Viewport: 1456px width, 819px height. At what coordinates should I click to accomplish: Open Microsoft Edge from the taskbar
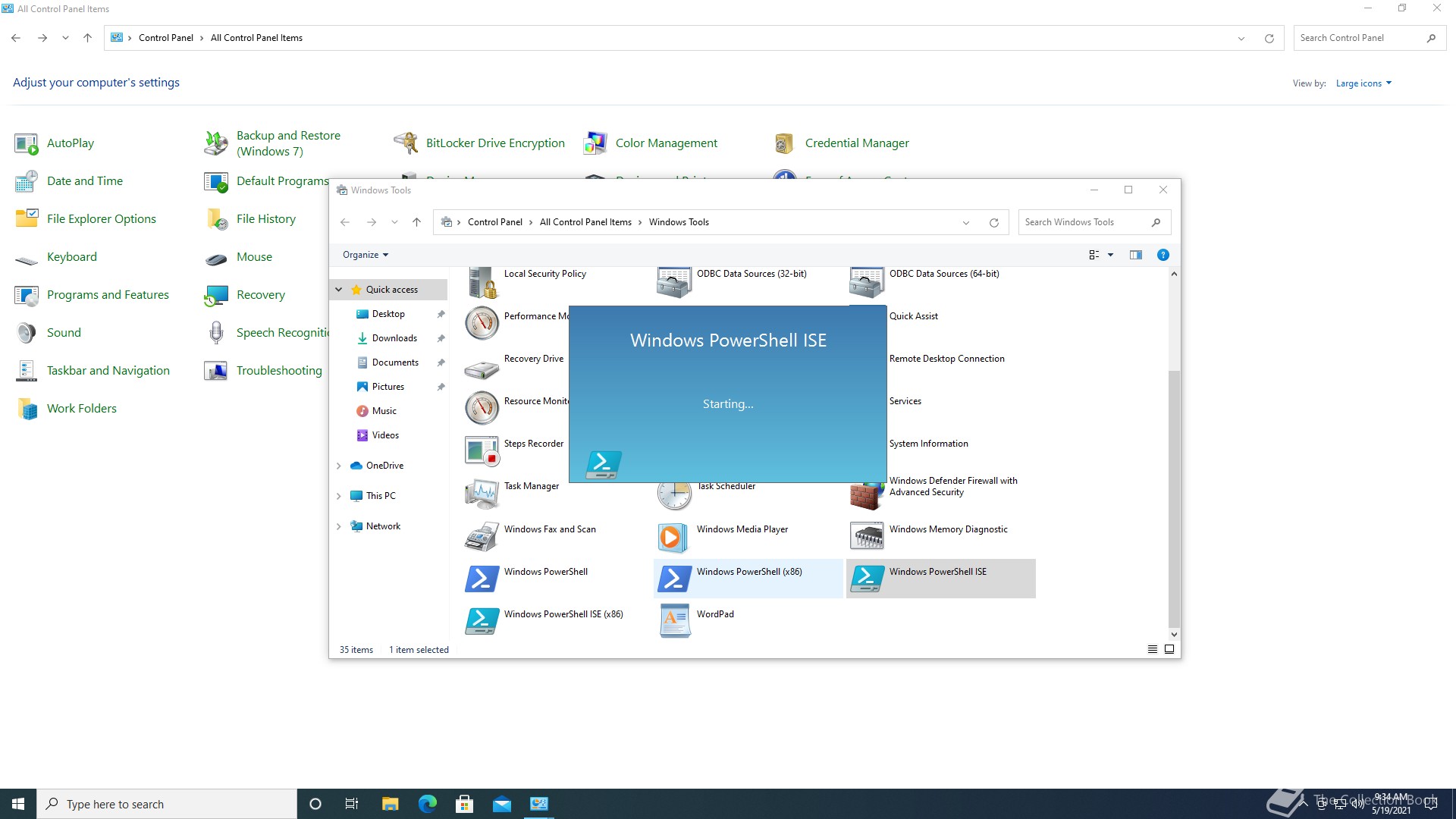pyautogui.click(x=427, y=804)
